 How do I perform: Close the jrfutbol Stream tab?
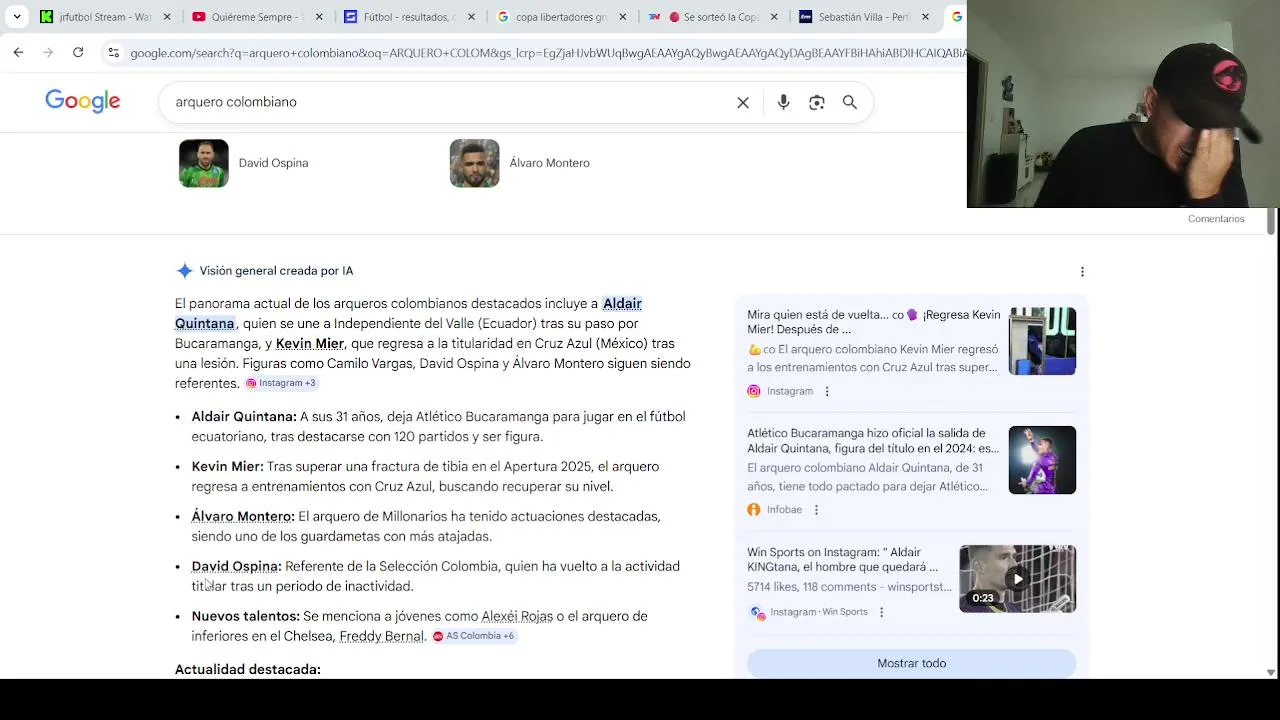pyautogui.click(x=167, y=17)
